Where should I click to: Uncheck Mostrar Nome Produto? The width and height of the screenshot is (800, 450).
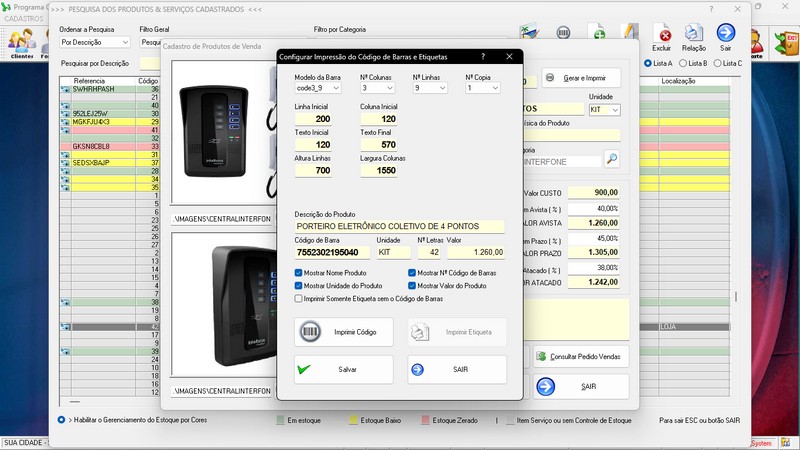click(299, 273)
